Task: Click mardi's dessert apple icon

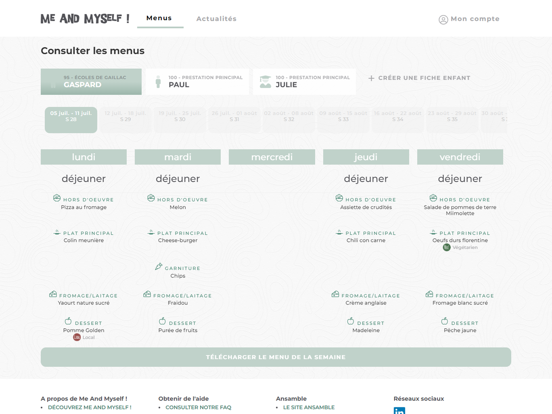Action: pyautogui.click(x=162, y=321)
